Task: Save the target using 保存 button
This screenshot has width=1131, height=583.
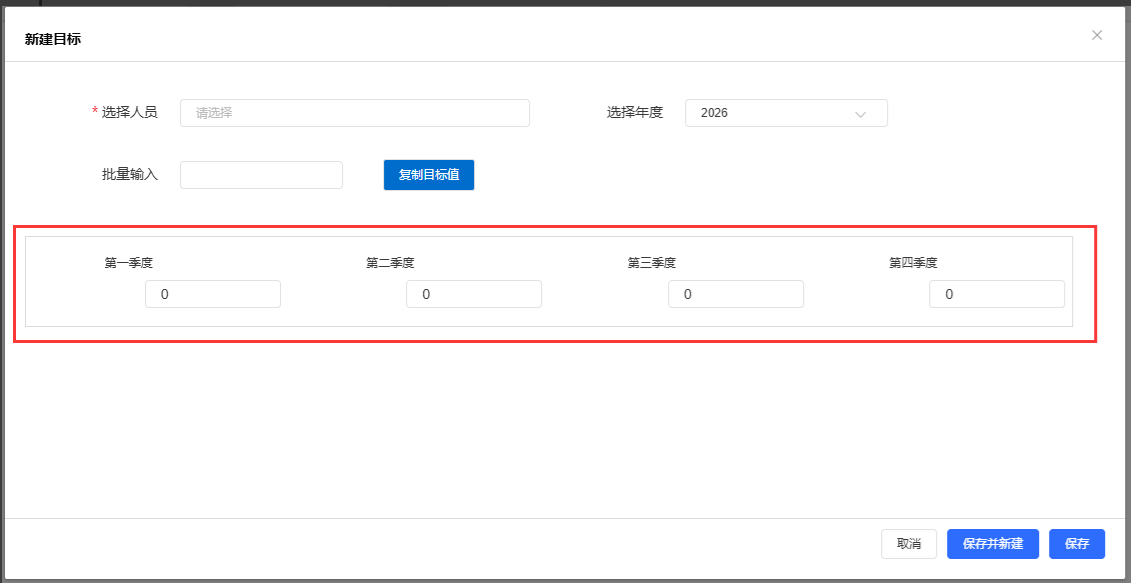Action: pyautogui.click(x=1076, y=544)
